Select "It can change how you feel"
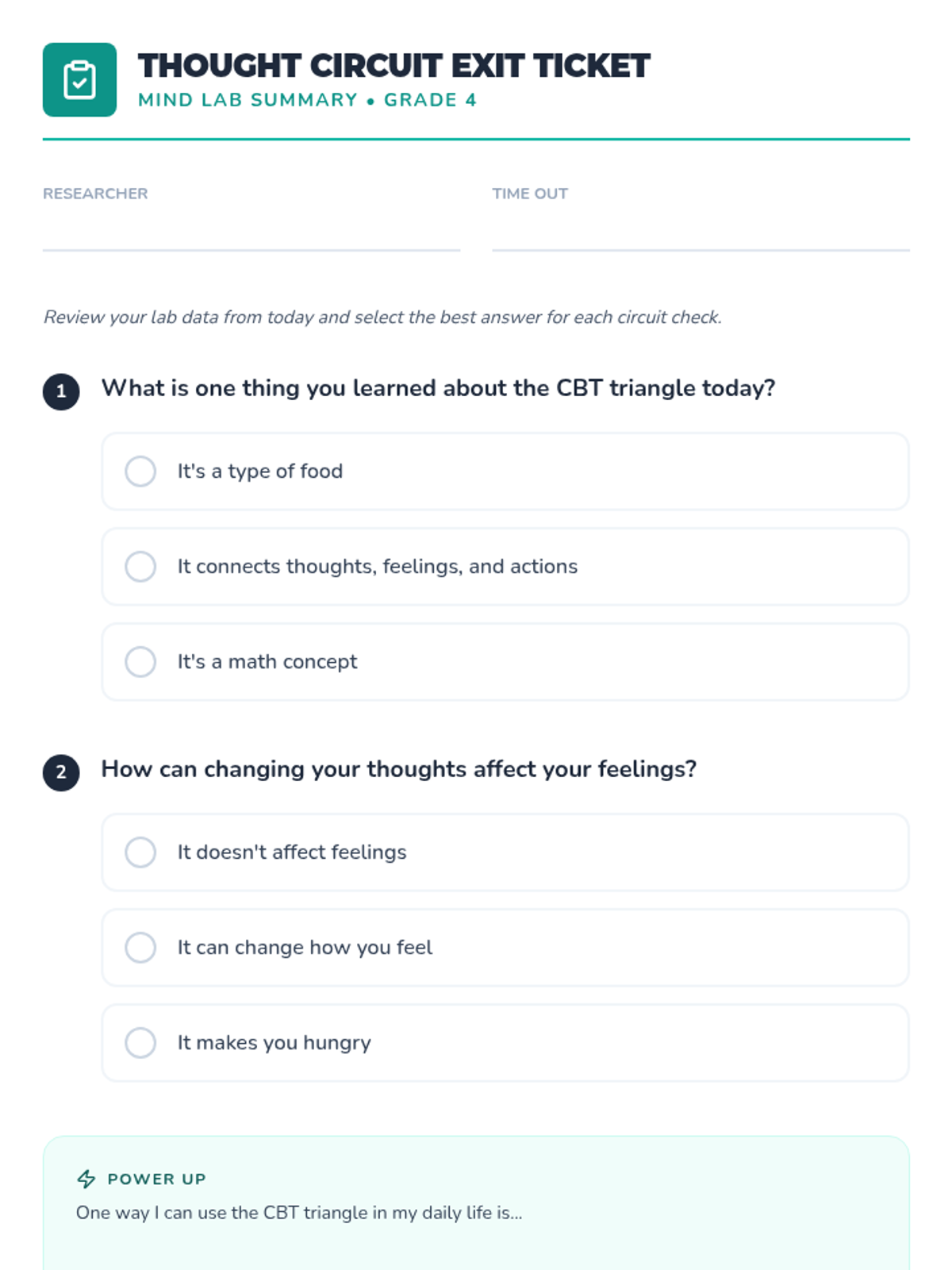The image size is (952, 1270). pyautogui.click(x=505, y=948)
